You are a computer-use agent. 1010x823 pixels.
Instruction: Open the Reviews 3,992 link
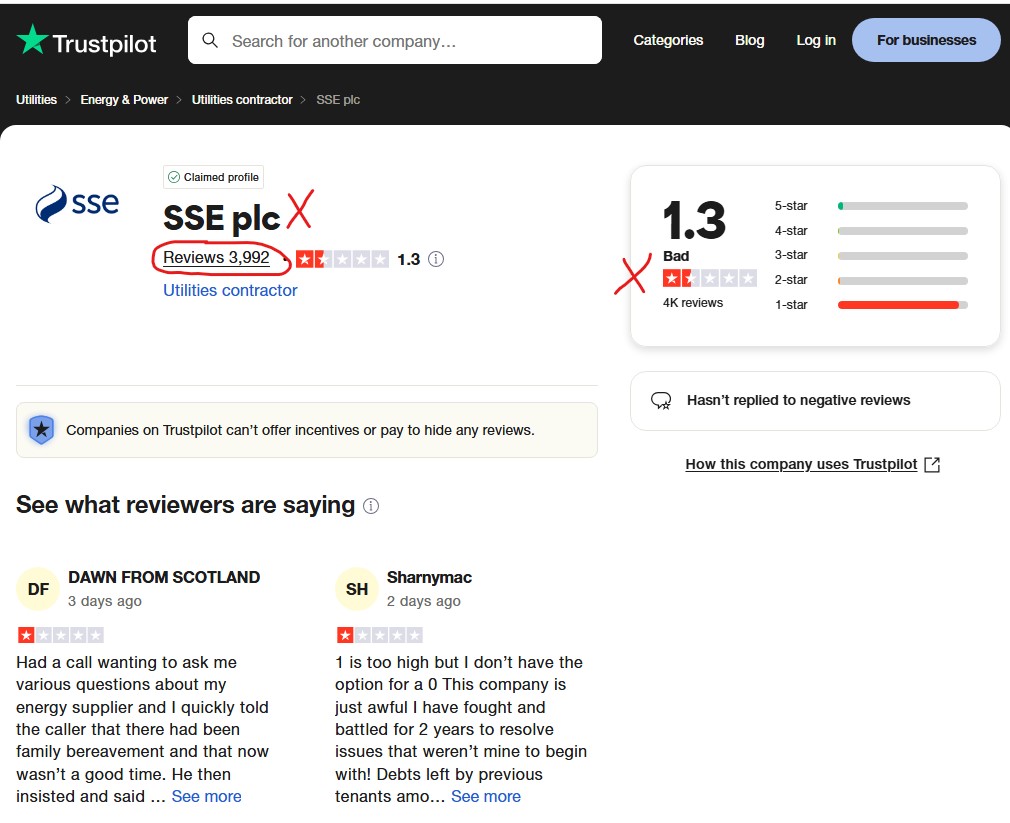tap(216, 258)
